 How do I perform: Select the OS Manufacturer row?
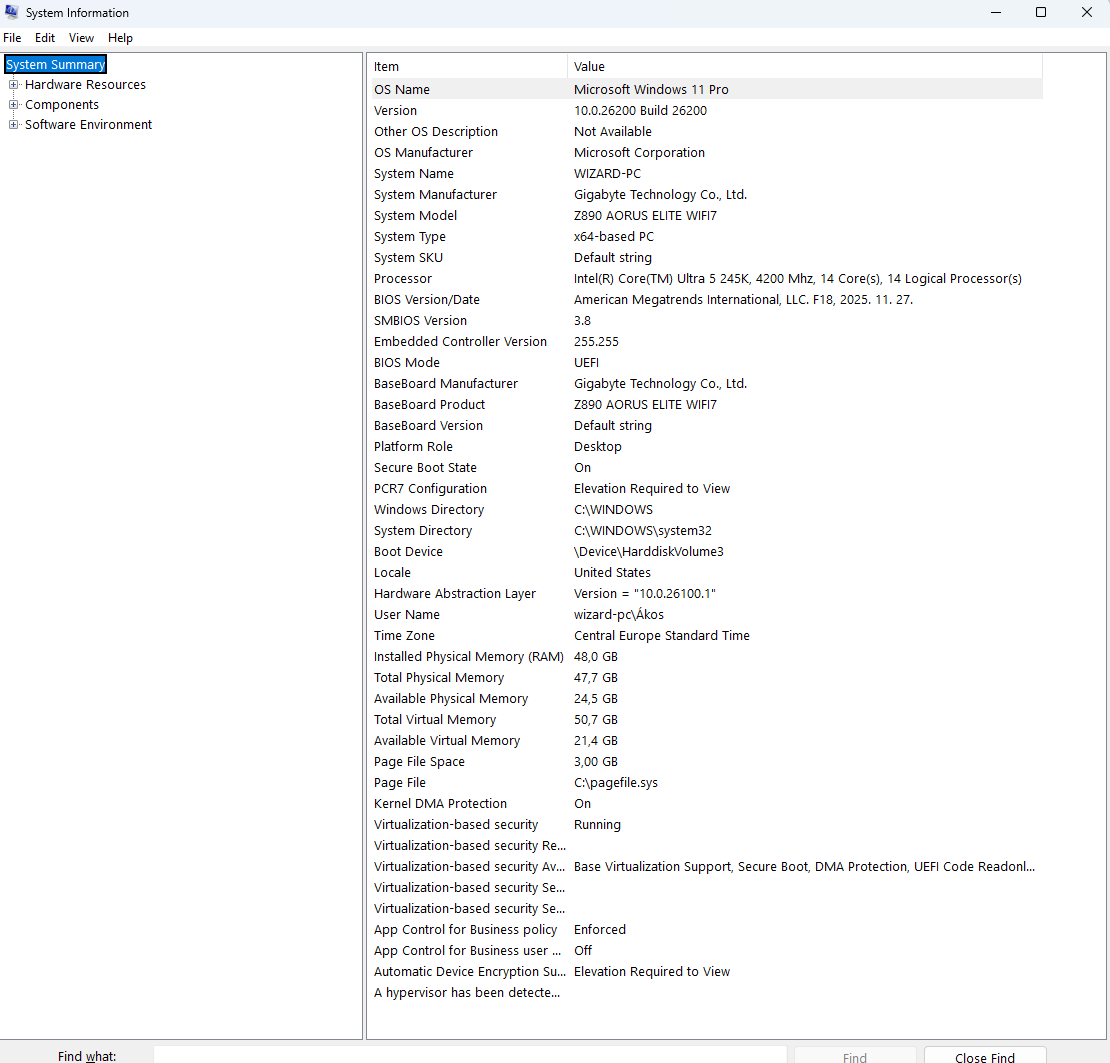pyautogui.click(x=706, y=152)
